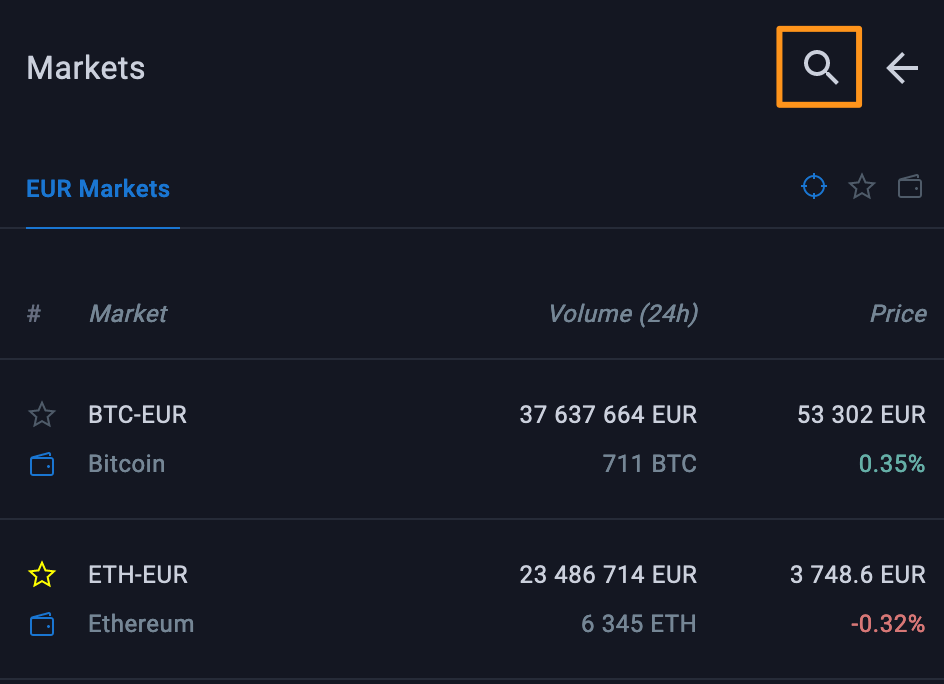Open the markets search magnifier
This screenshot has width=944, height=684.
820,68
